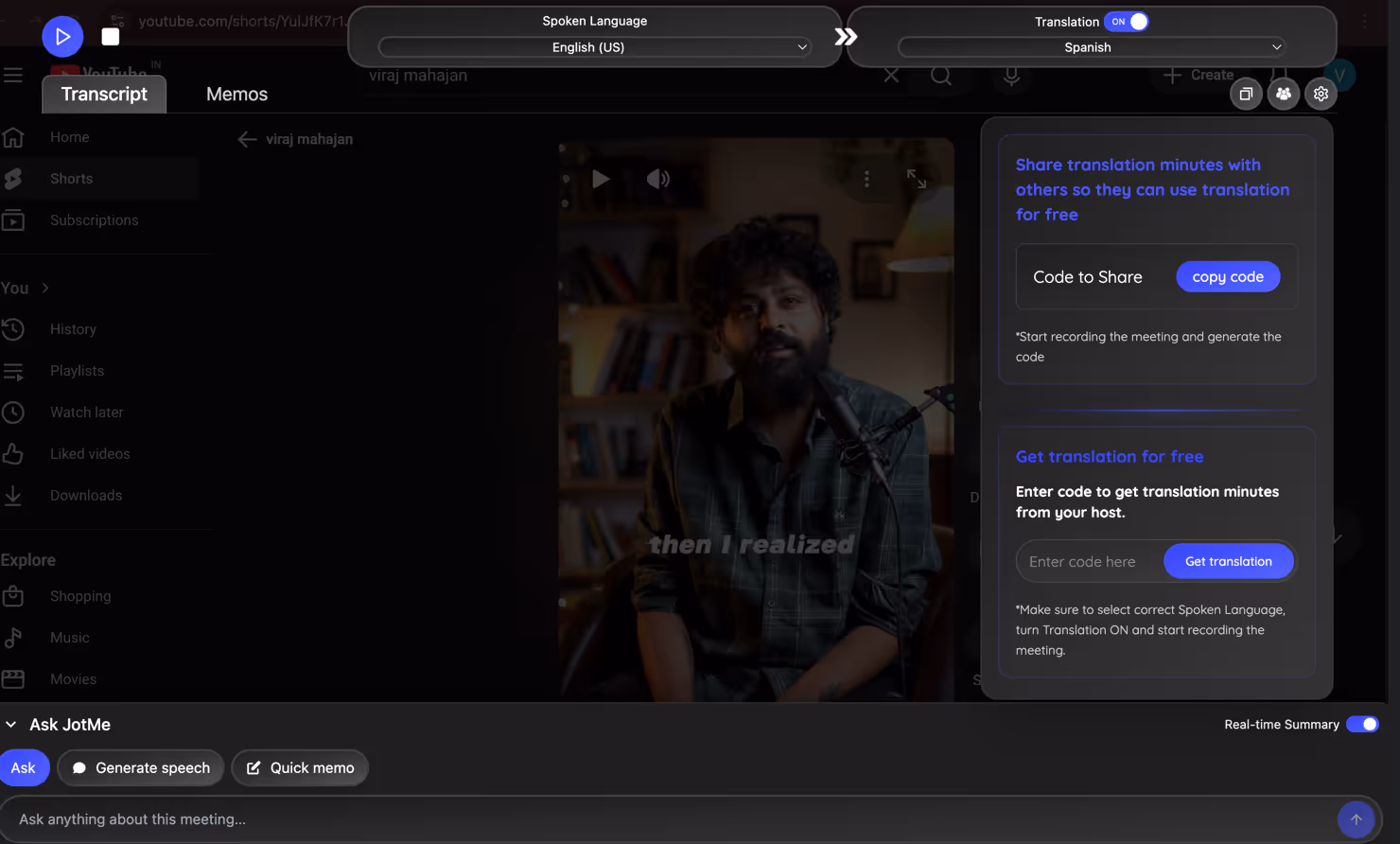Toggle the Translation ON switch
This screenshot has height=844, width=1400.
click(1126, 22)
